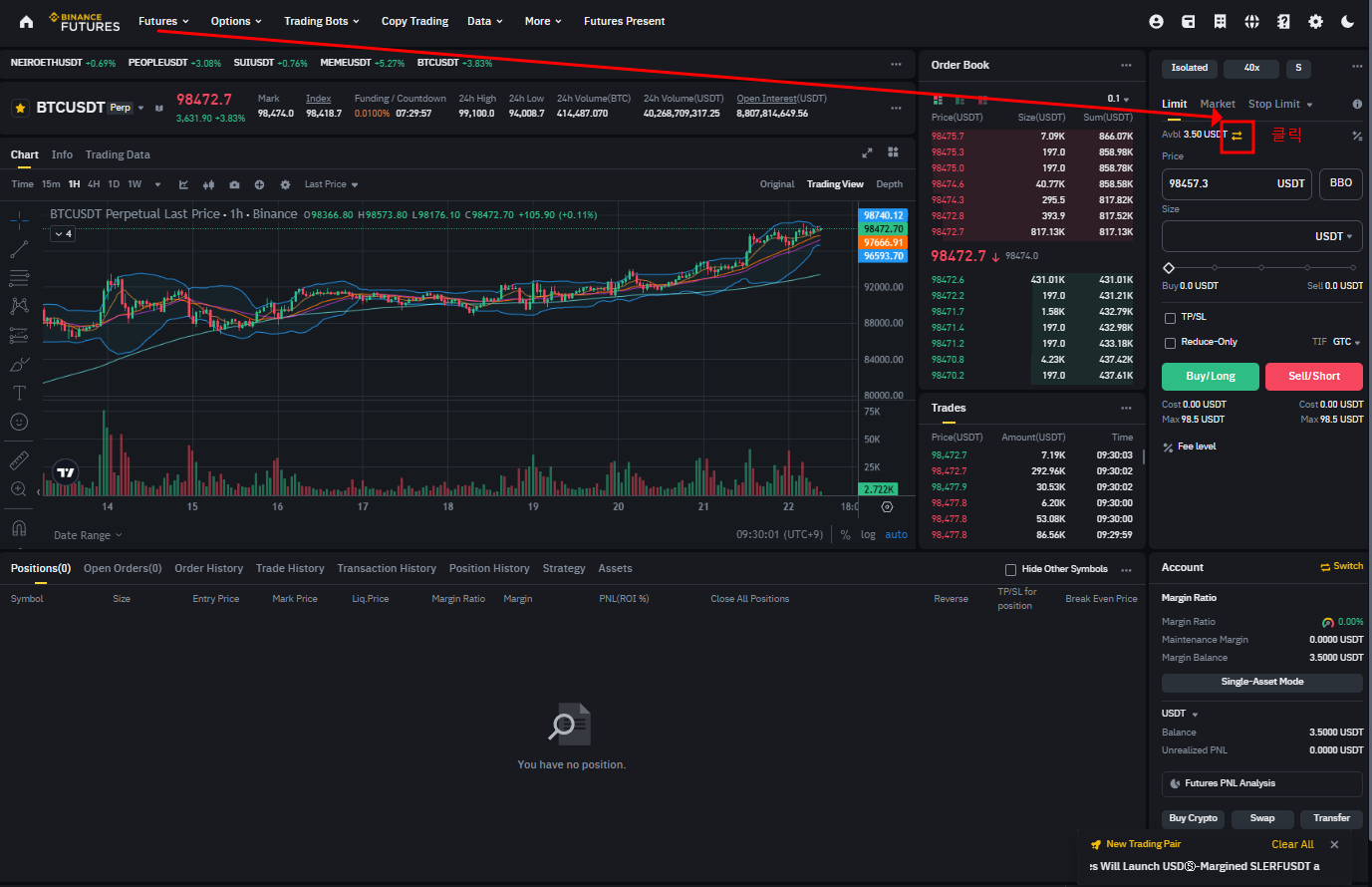Viewport: 1372px width, 887px height.
Task: Switch theme with the moon icon
Action: pos(1347,21)
